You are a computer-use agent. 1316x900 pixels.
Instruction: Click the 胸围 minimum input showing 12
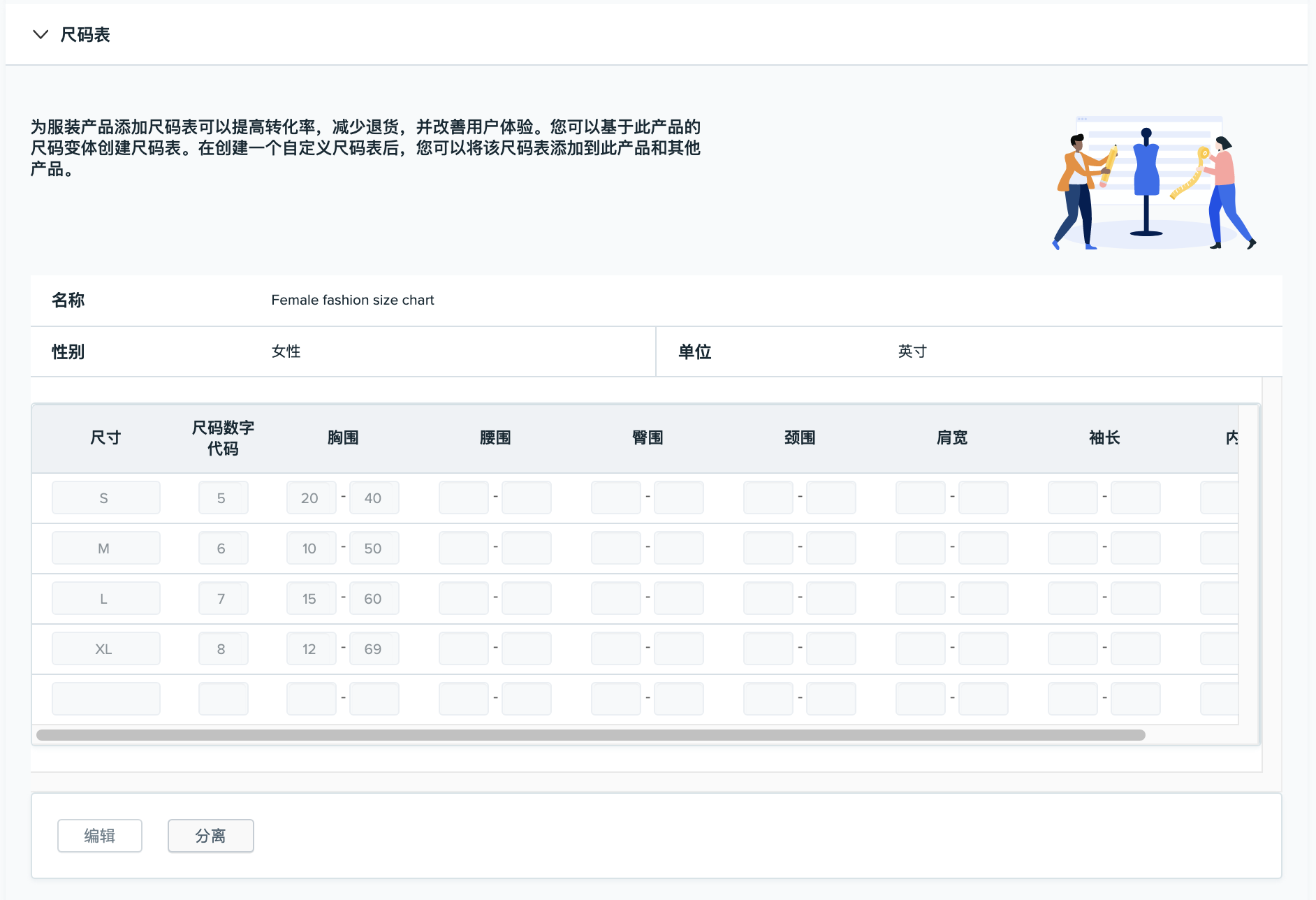311,648
